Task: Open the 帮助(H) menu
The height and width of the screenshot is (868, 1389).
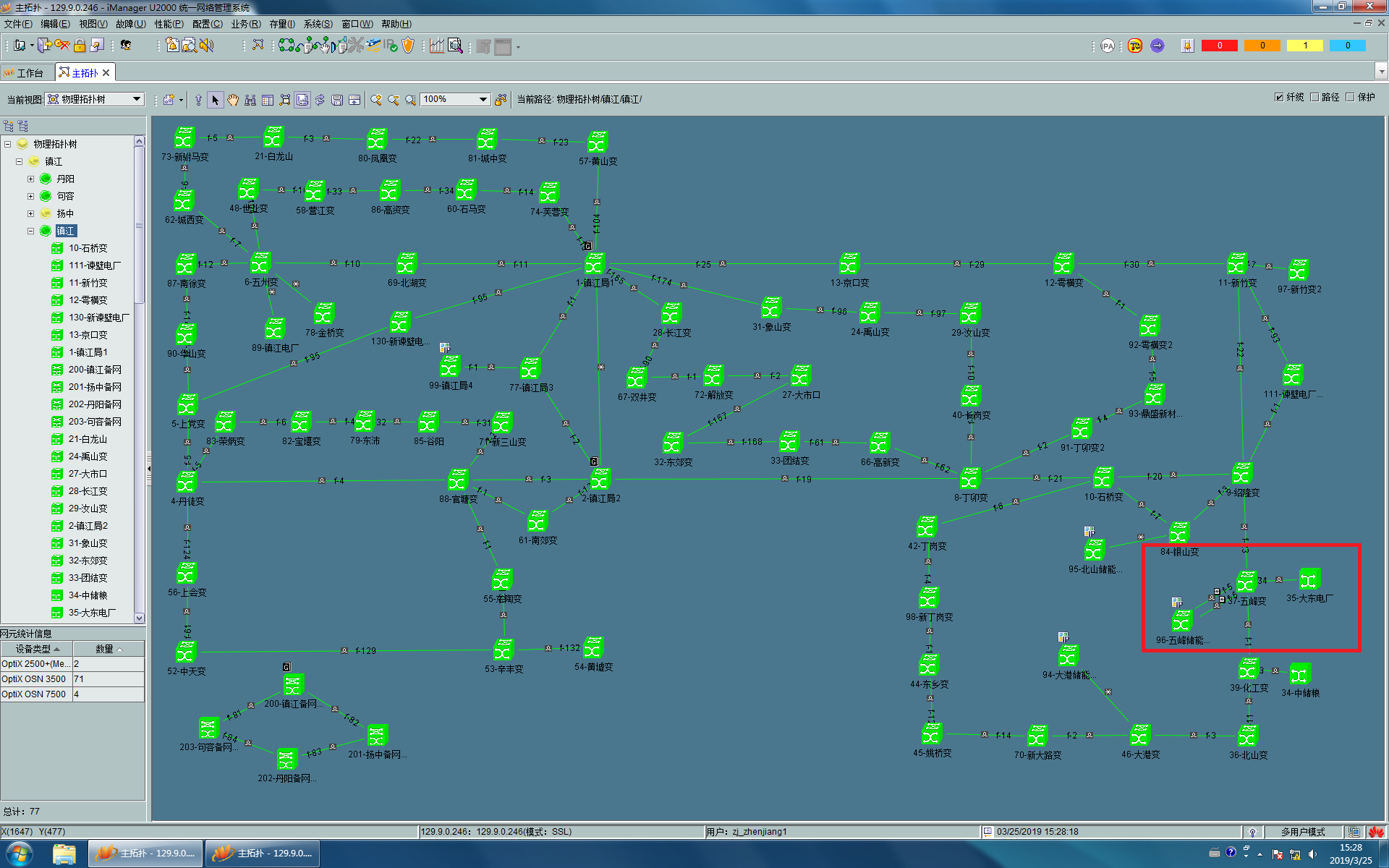Action: 396,24
